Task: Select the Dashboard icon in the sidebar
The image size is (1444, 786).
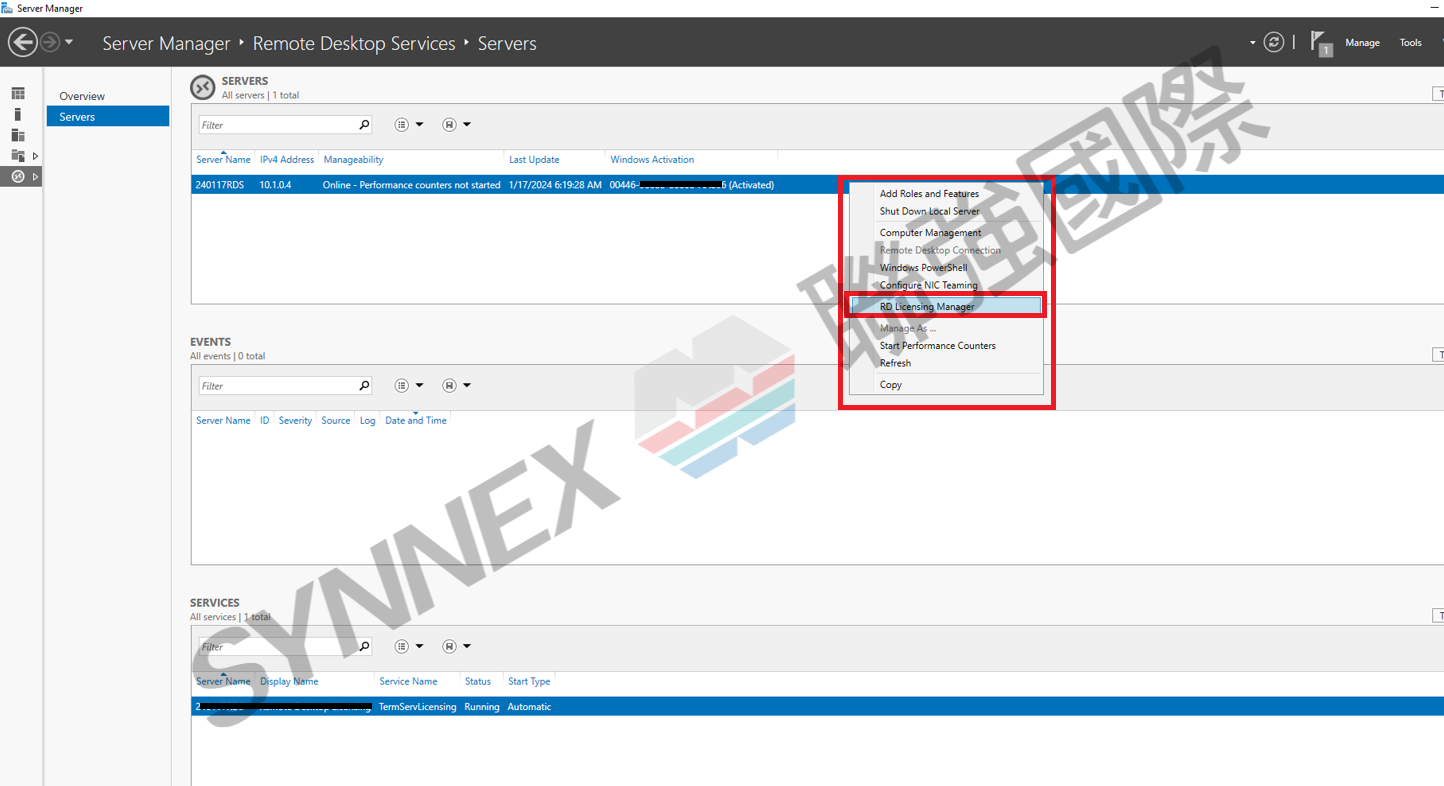Action: 17,93
